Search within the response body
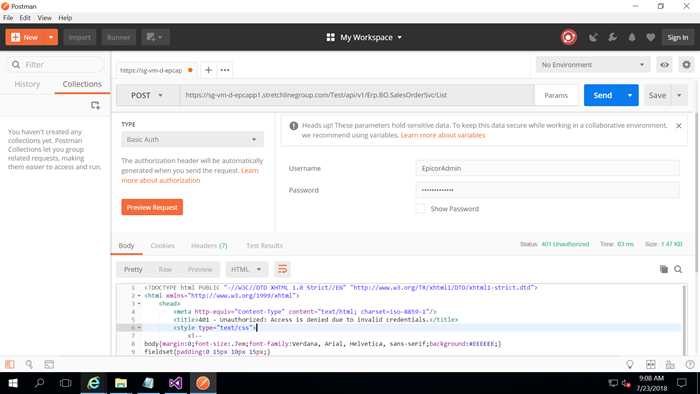Viewport: 700px width, 394px height. (x=678, y=269)
